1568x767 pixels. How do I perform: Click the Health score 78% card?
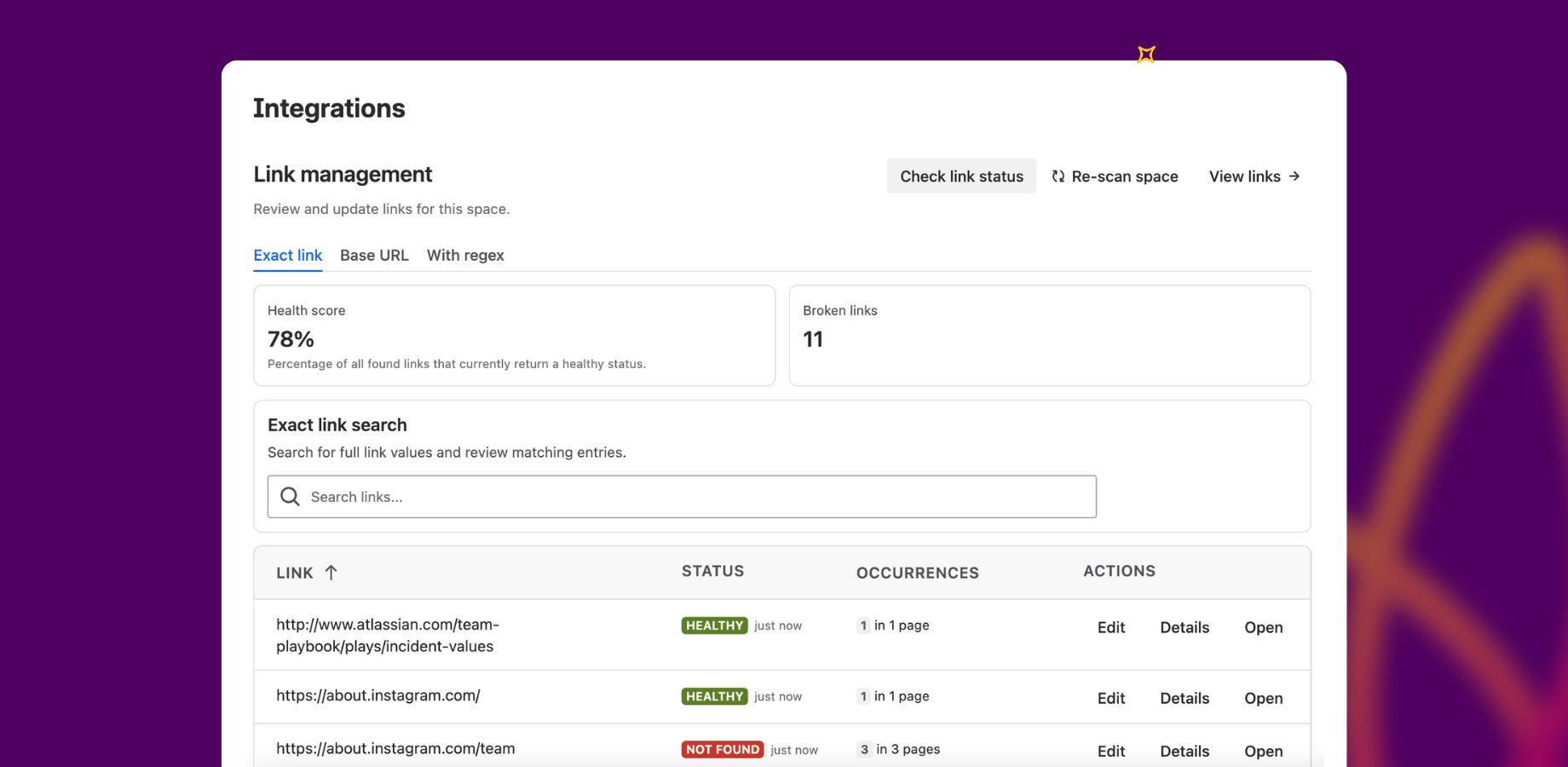[x=514, y=336]
